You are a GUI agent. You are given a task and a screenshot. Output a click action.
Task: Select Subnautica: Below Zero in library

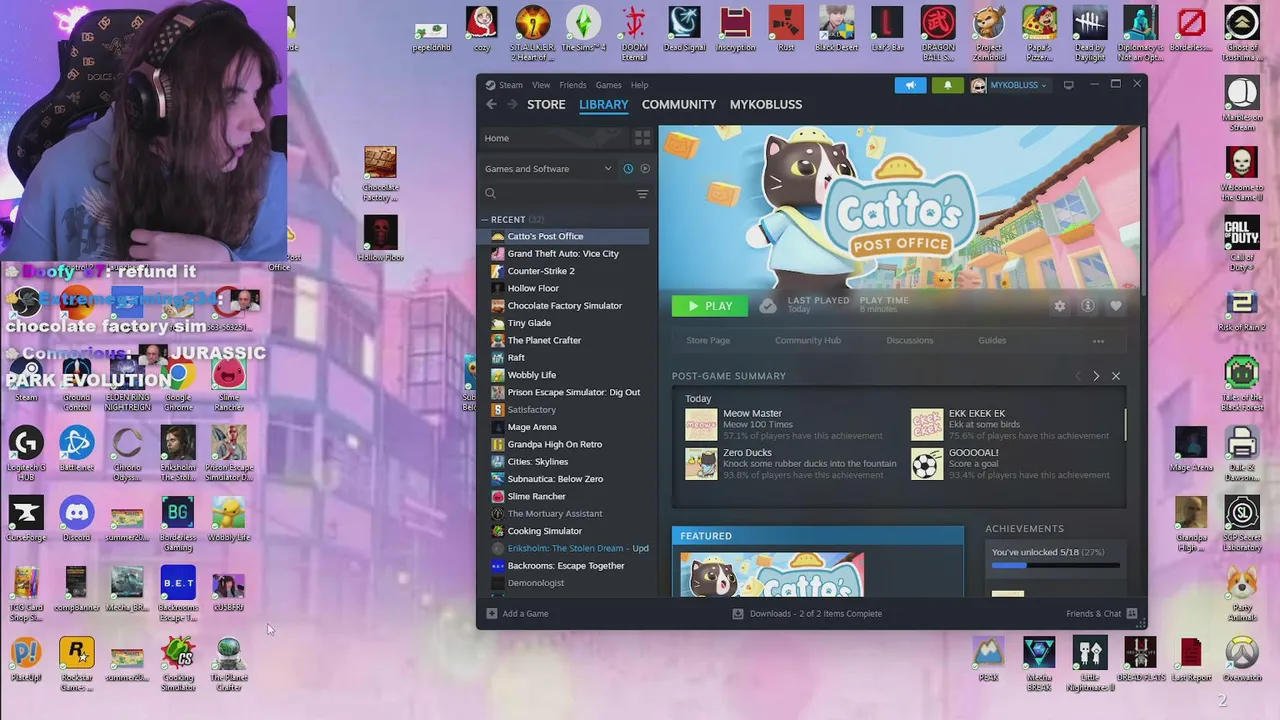pos(555,479)
